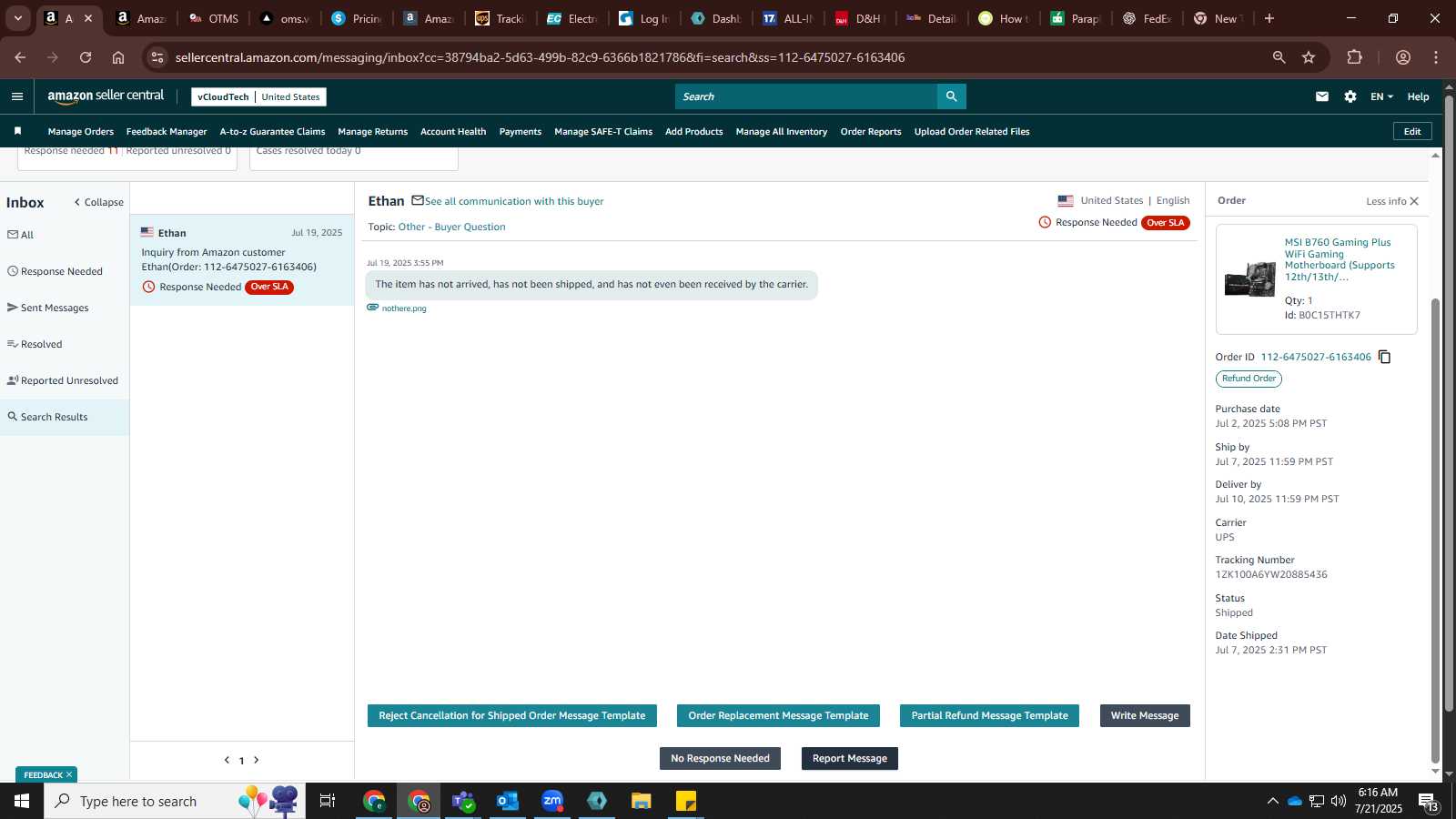Click the Refund Order button
Viewport: 1456px width, 819px height.
point(1249,379)
